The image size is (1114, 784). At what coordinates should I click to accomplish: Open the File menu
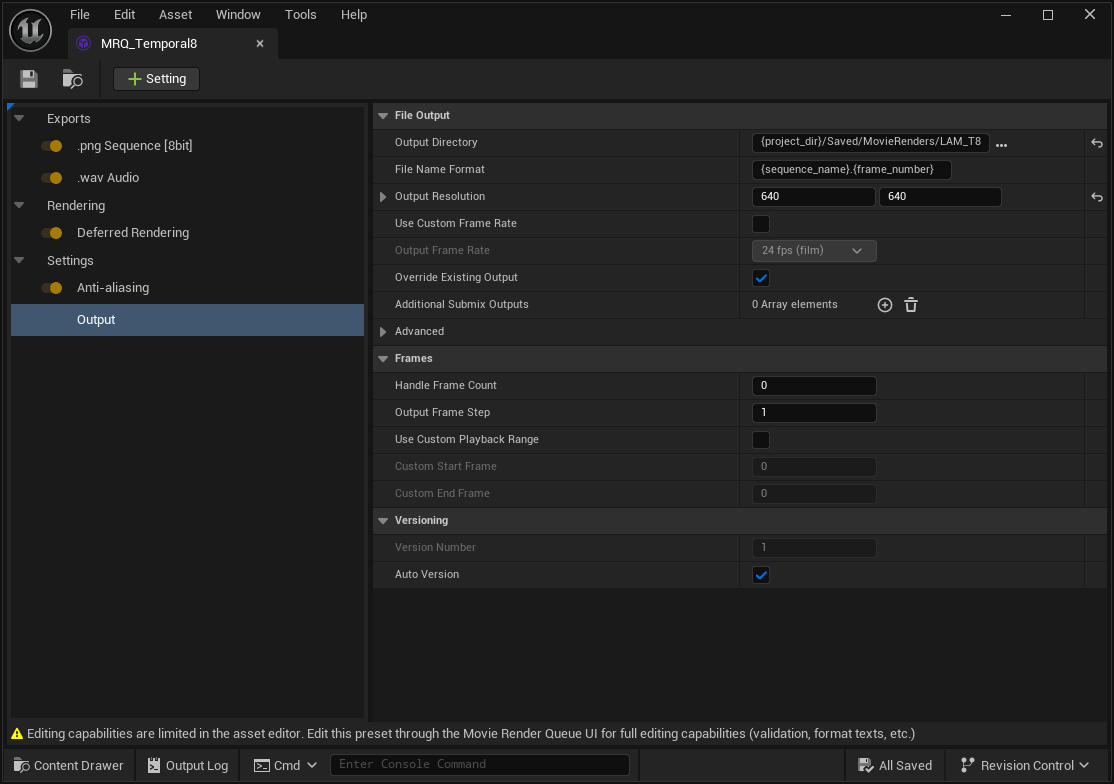[80, 14]
